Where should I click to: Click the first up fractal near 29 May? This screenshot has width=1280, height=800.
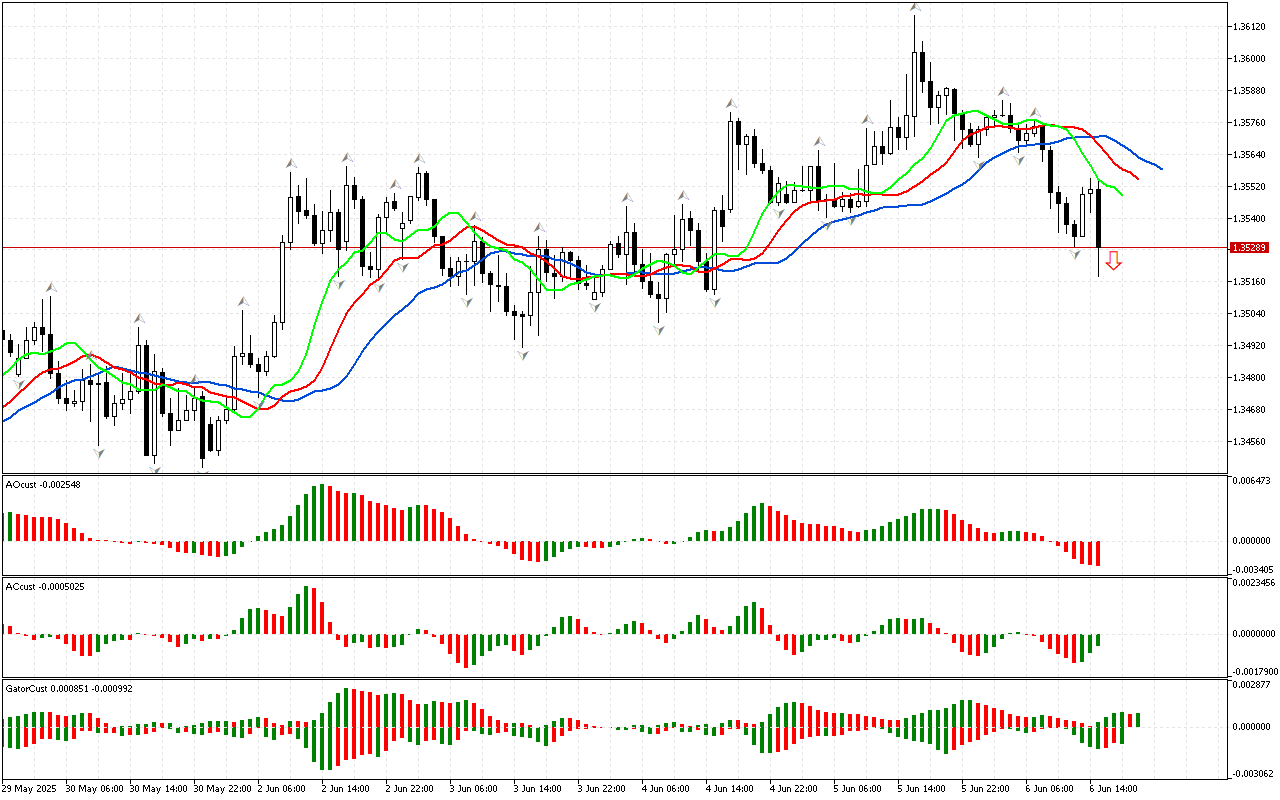48,288
